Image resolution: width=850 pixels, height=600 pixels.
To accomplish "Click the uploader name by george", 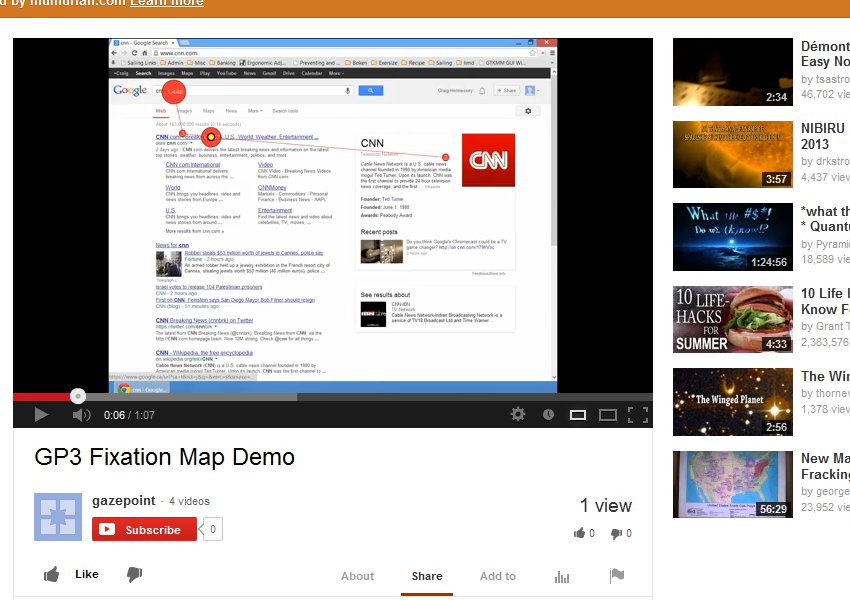I will 826,491.
